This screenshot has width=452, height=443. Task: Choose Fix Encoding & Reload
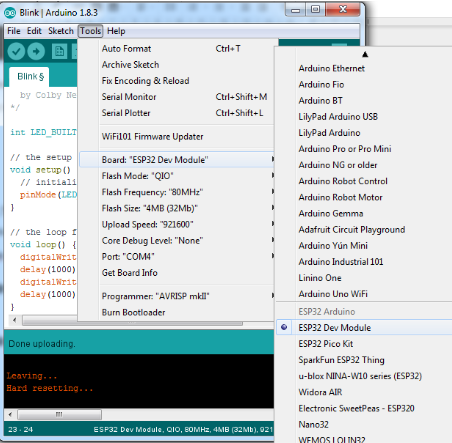tap(177, 81)
